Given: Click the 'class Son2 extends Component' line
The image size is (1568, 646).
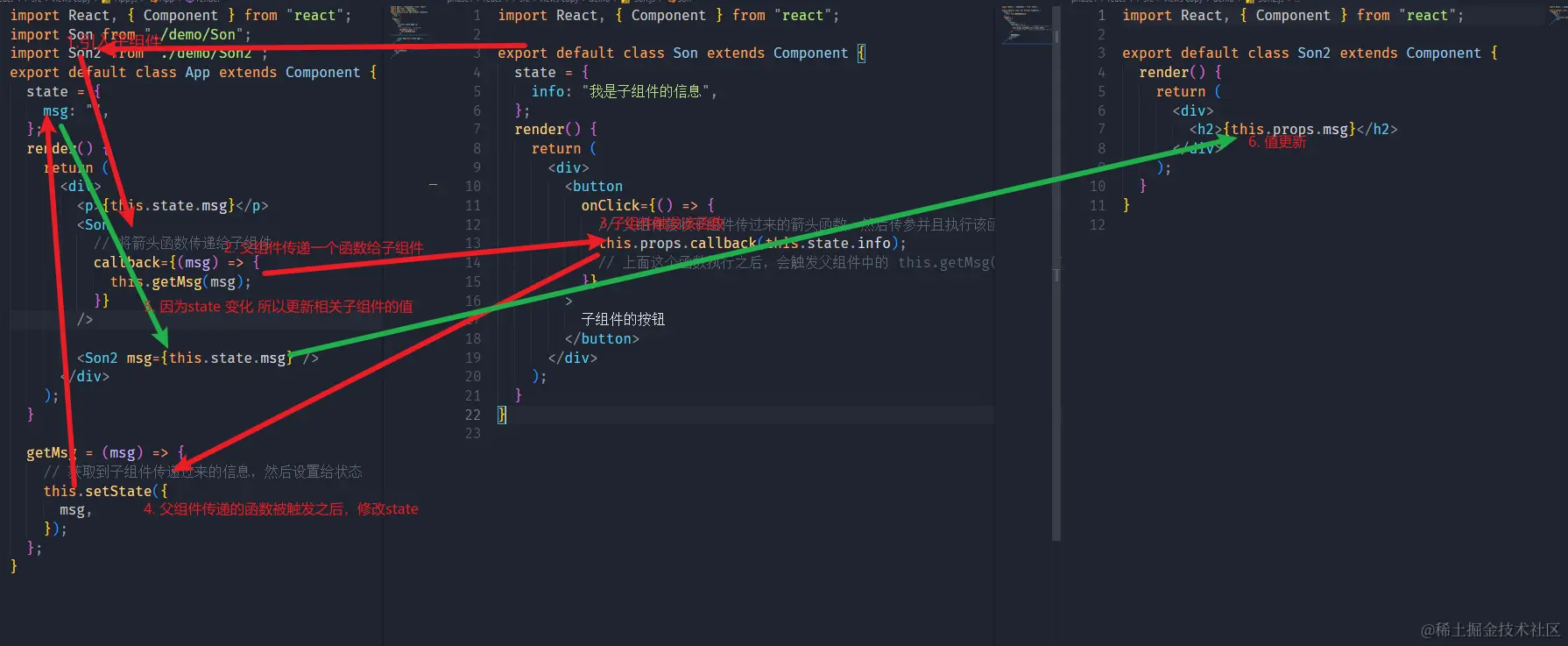Looking at the screenshot, I should [1310, 53].
